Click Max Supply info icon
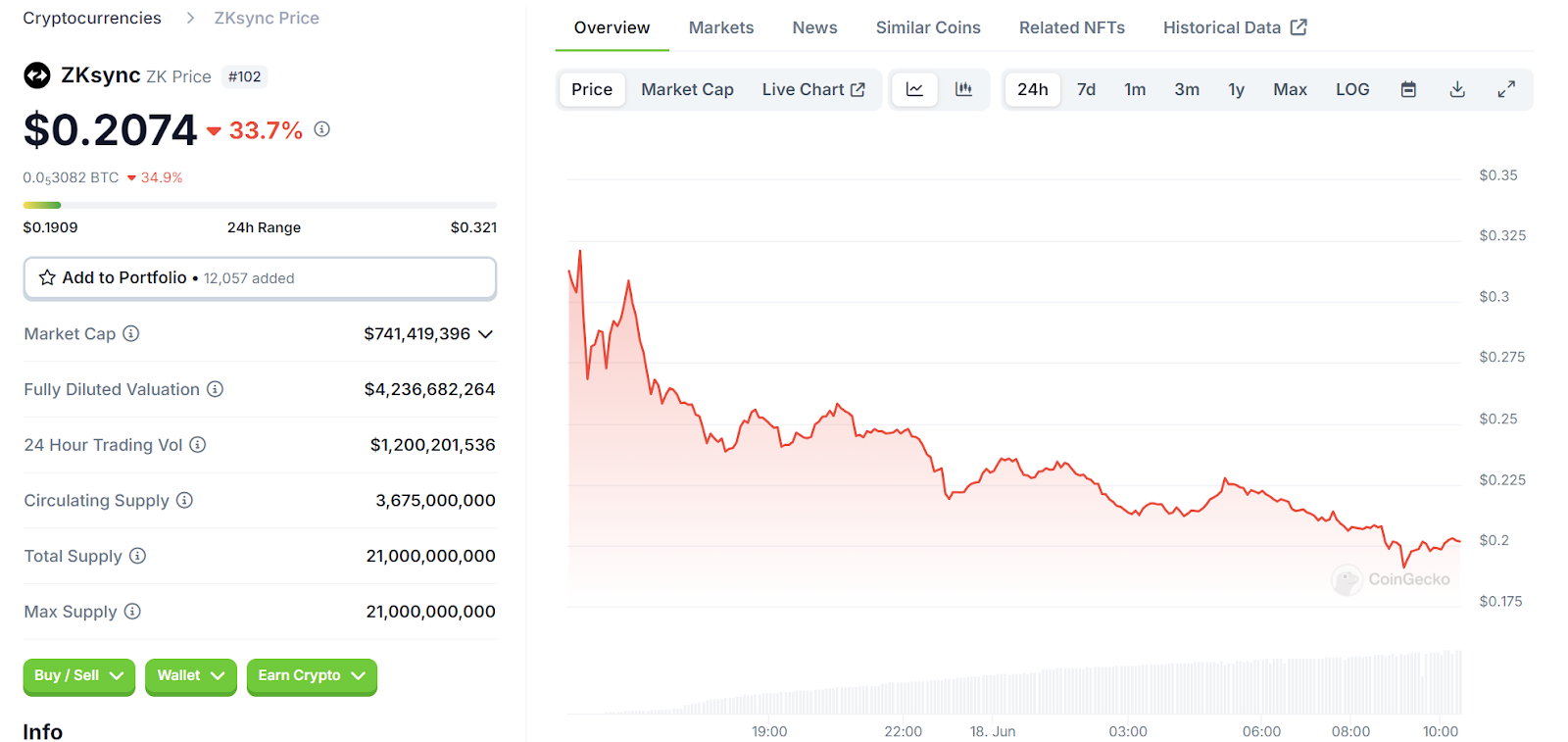The image size is (1568, 742). point(132,612)
